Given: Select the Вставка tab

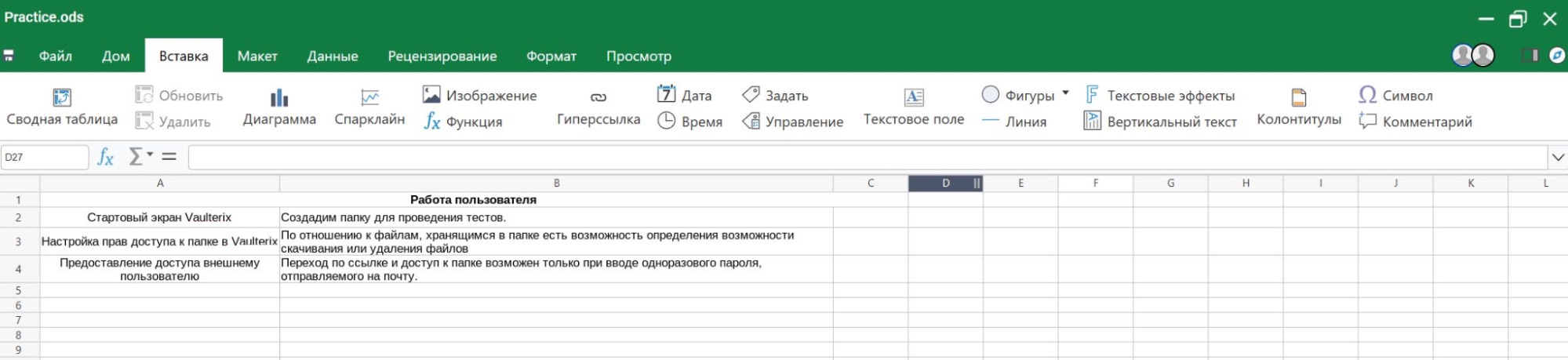Looking at the screenshot, I should coord(184,56).
